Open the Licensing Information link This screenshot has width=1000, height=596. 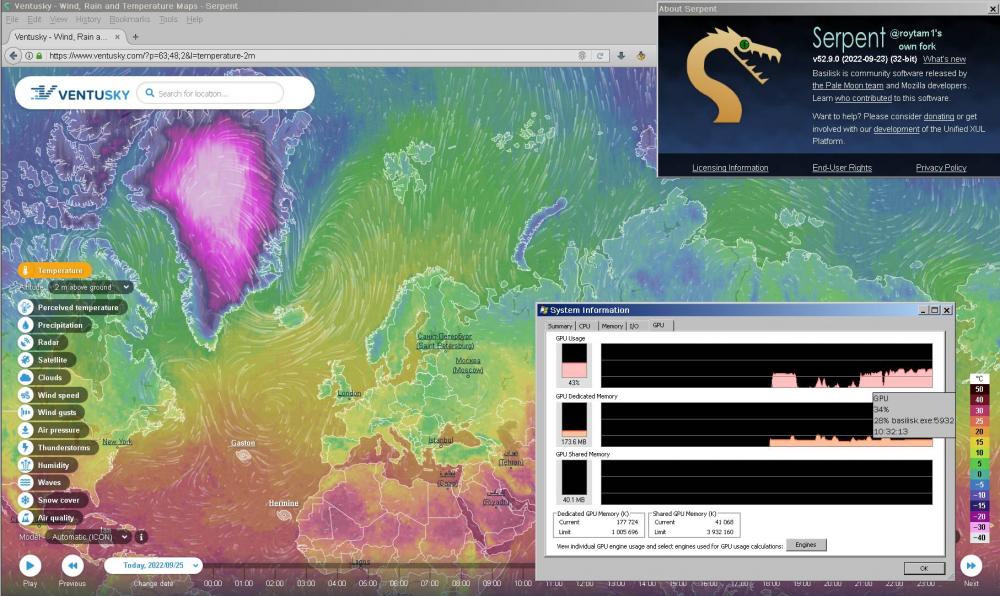click(730, 168)
